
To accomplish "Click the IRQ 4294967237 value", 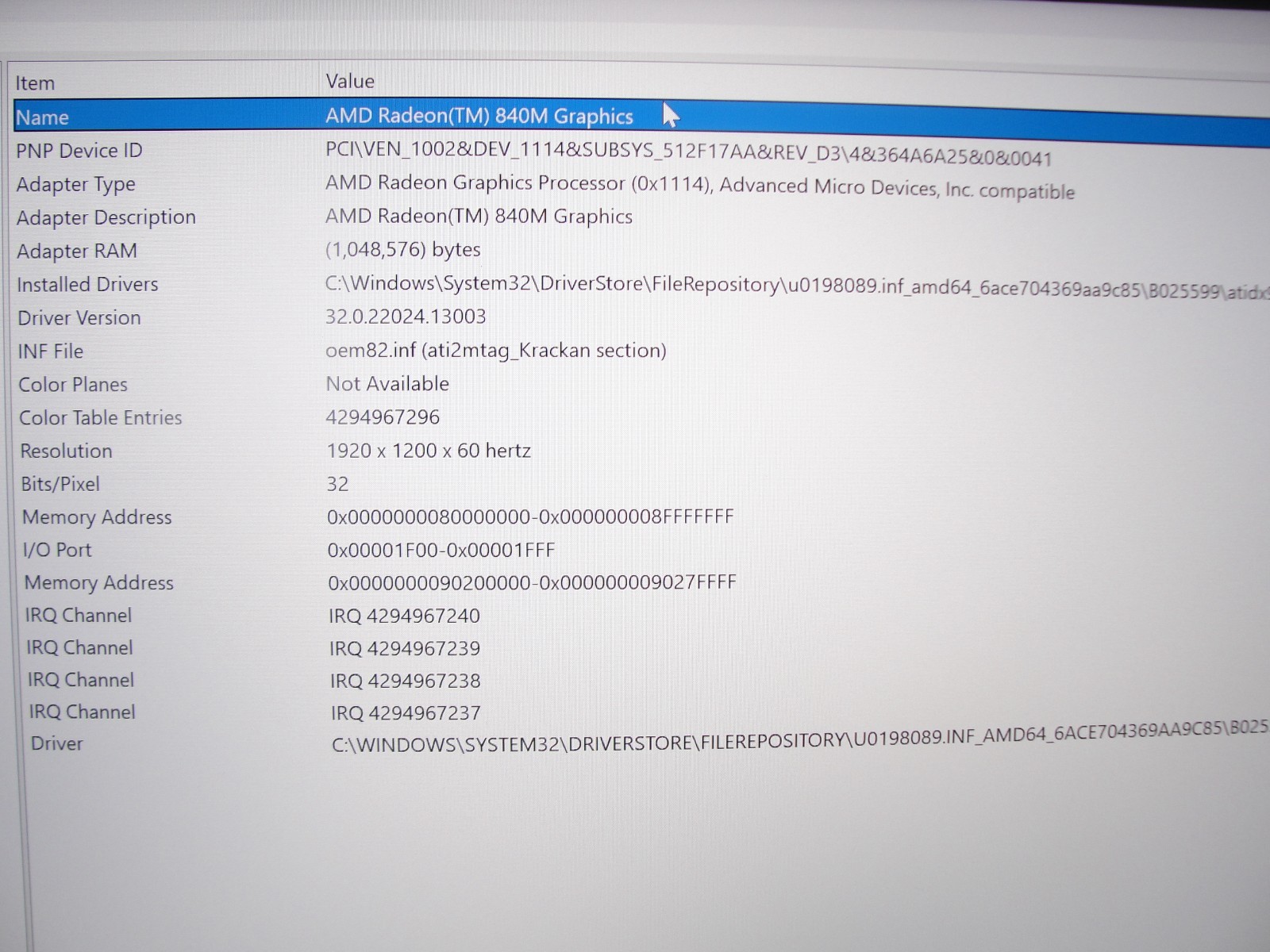I will [x=406, y=712].
